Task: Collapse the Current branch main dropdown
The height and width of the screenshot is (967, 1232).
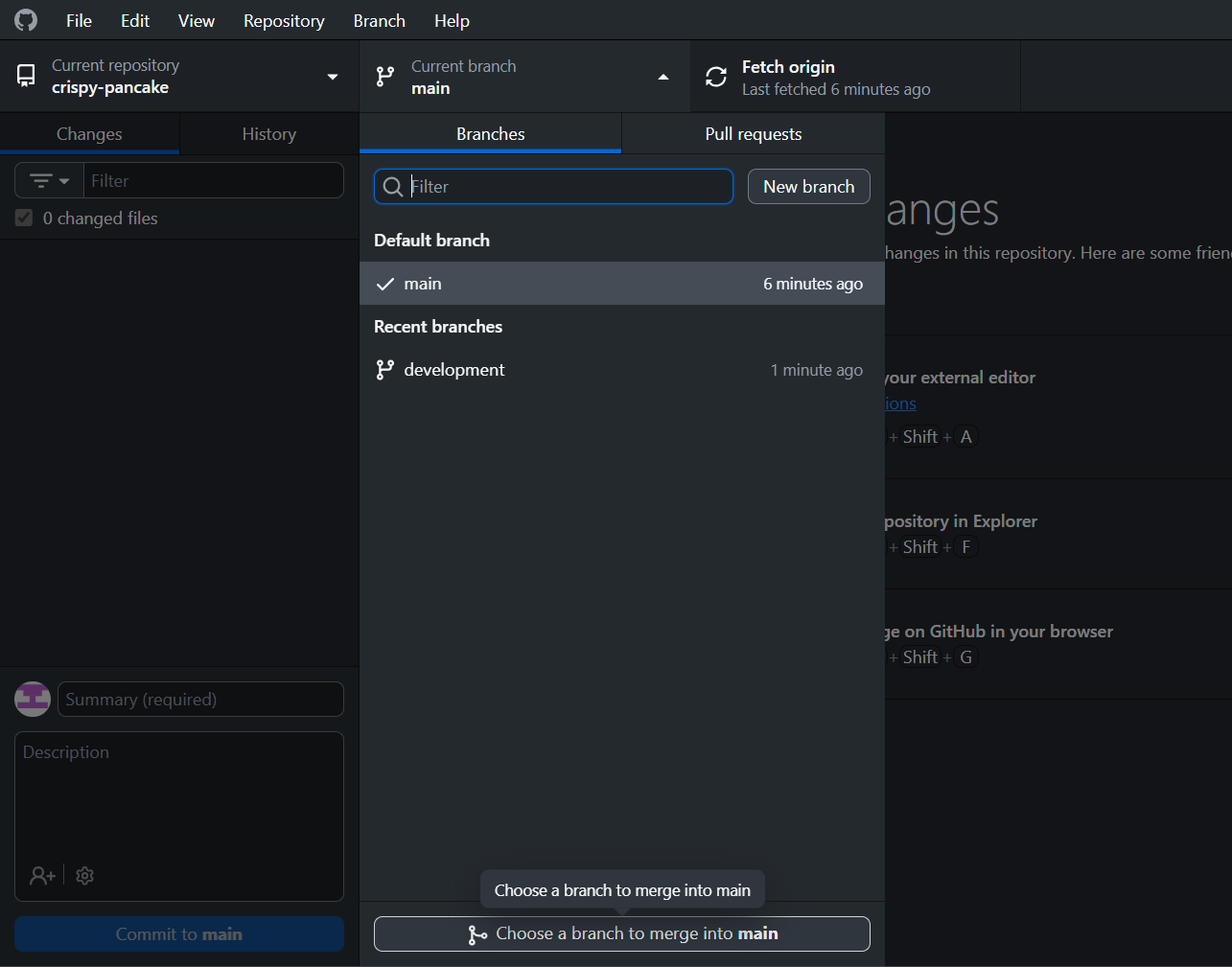Action: pyautogui.click(x=524, y=77)
